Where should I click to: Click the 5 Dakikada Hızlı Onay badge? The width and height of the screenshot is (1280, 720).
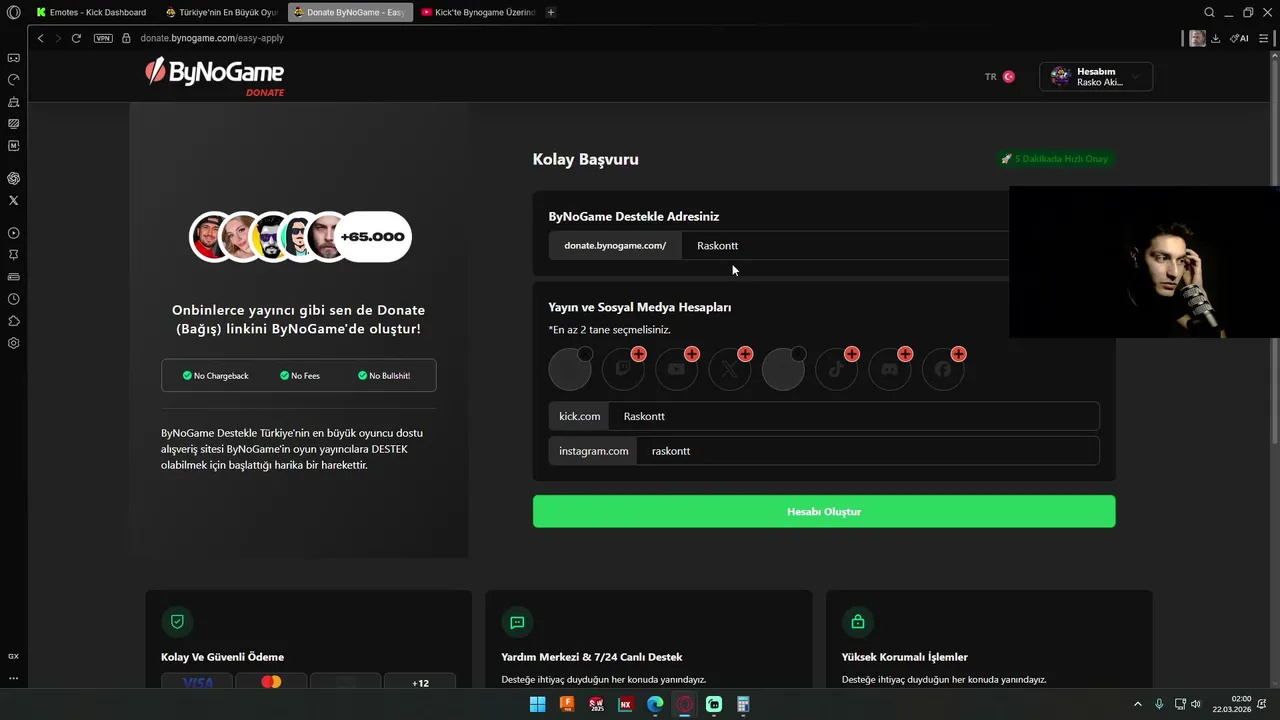pyautogui.click(x=1055, y=159)
